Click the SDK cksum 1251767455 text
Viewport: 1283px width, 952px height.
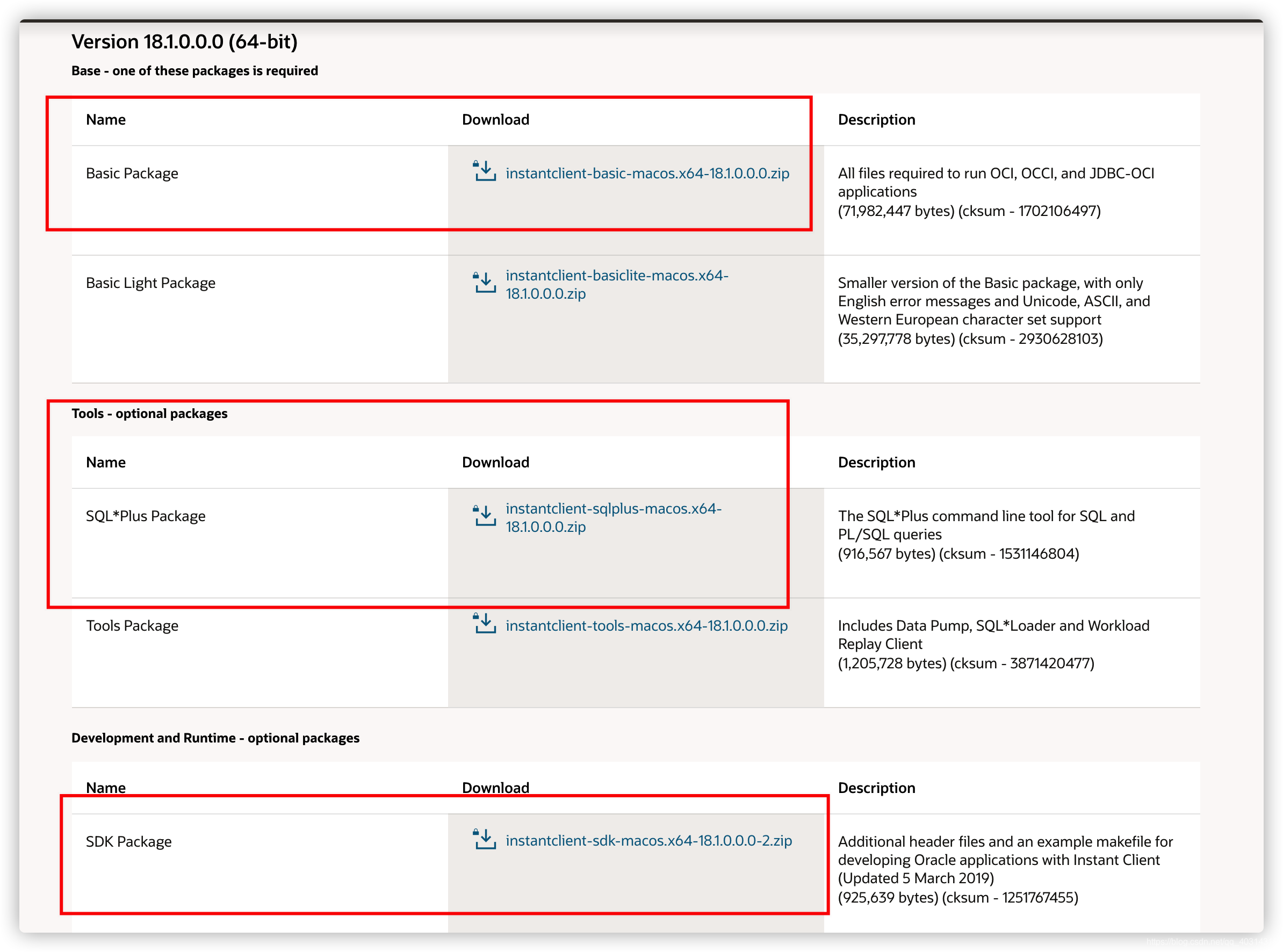(x=1010, y=898)
